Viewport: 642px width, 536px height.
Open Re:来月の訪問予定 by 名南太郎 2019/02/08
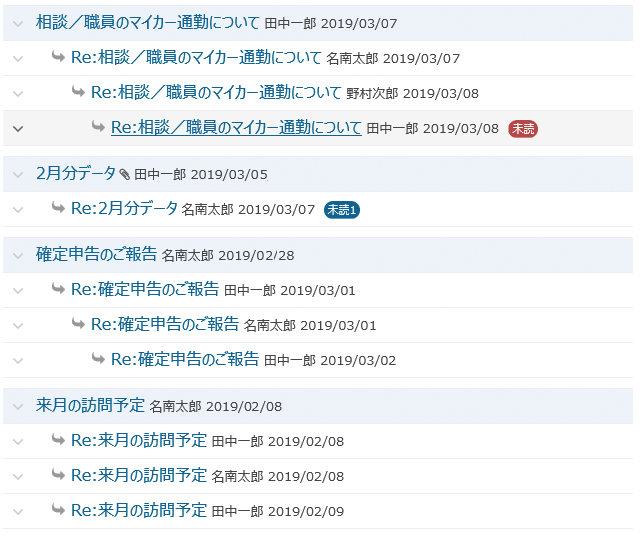click(139, 476)
